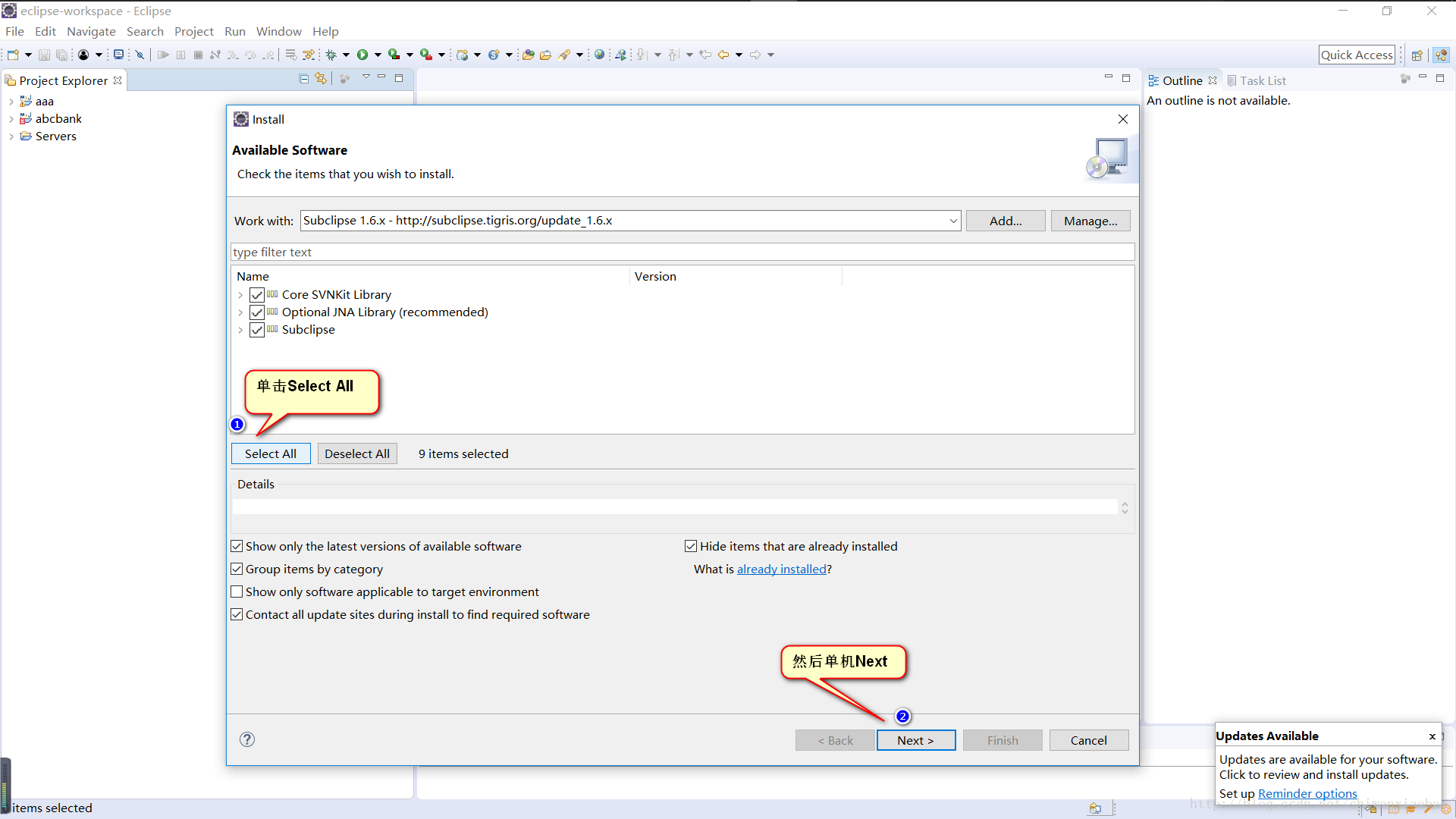Switch to the Task List tab
The image size is (1456, 819).
pyautogui.click(x=1256, y=80)
